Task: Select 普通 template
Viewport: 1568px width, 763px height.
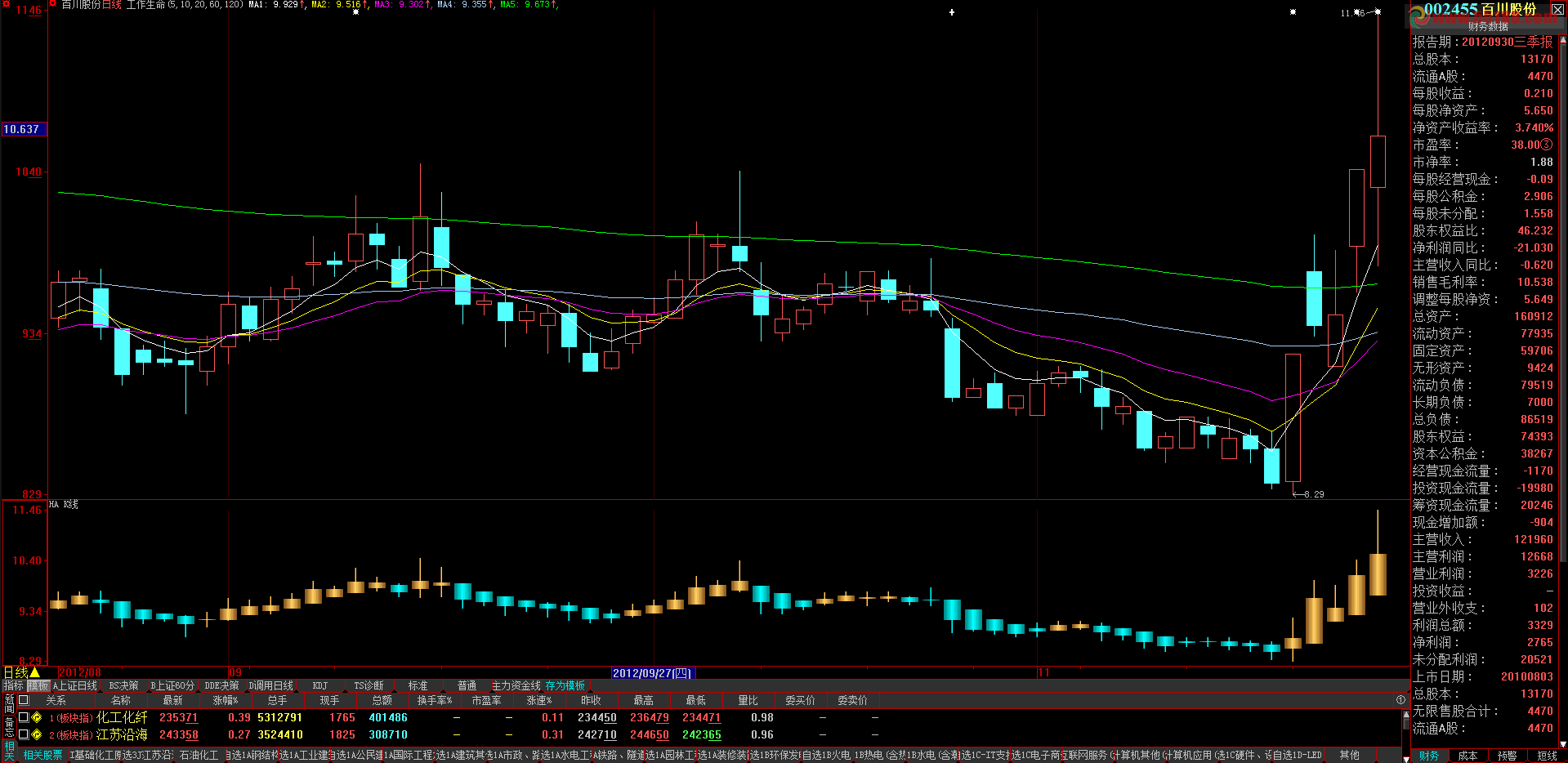Action: pyautogui.click(x=467, y=686)
